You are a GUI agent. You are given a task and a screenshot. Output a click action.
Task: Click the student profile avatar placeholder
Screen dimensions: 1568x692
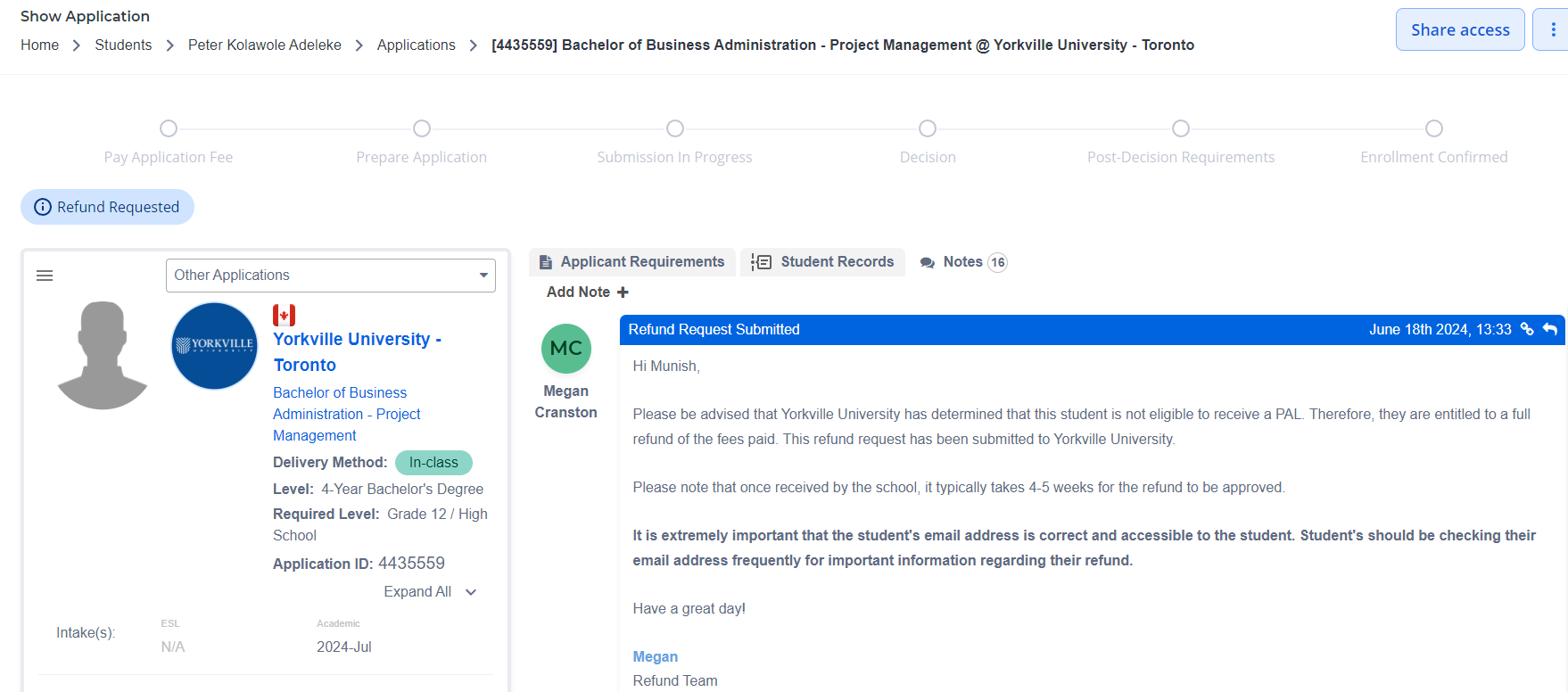click(x=103, y=355)
